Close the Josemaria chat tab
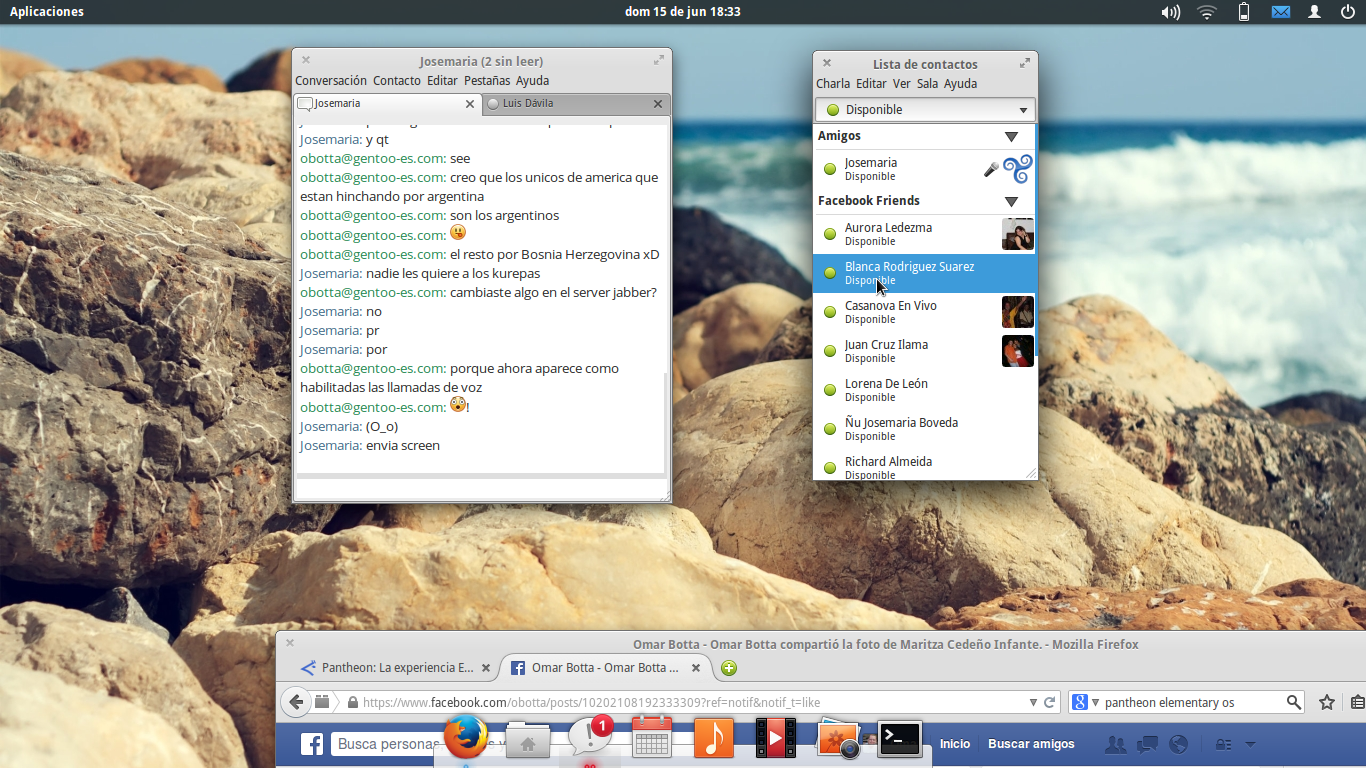The width and height of the screenshot is (1366, 768). [x=470, y=104]
